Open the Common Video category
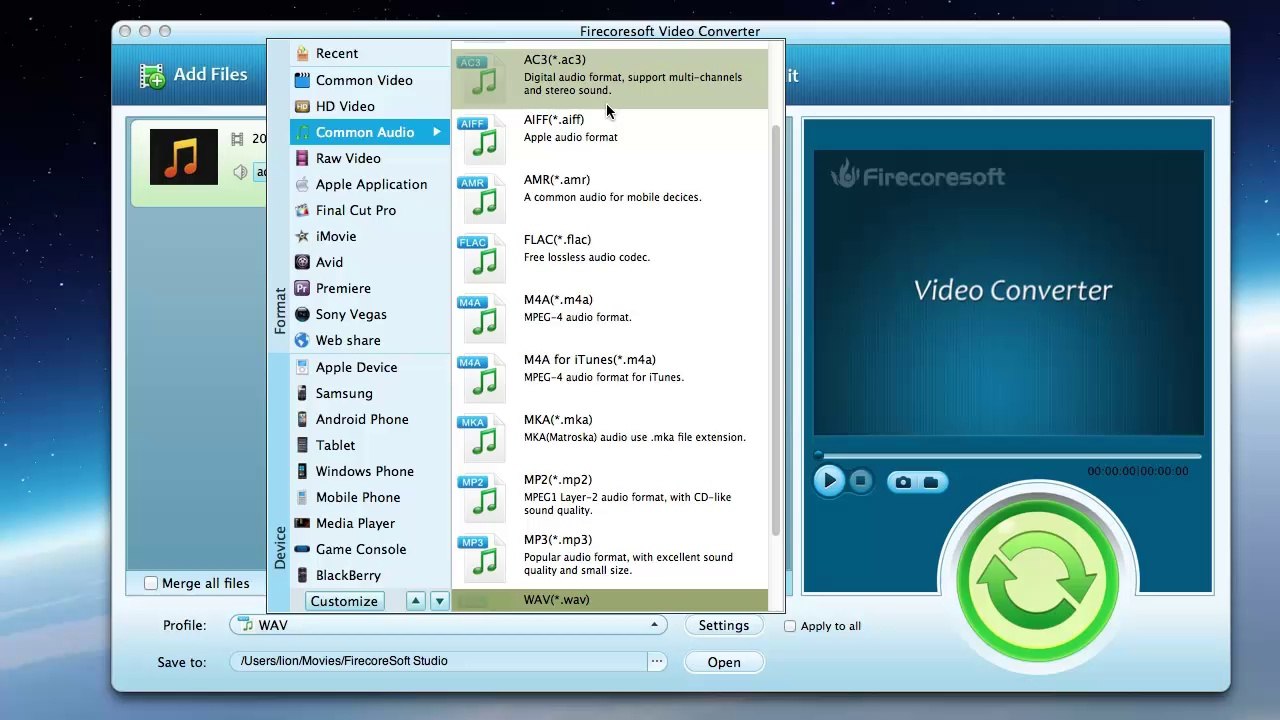The width and height of the screenshot is (1280, 720). point(370,80)
